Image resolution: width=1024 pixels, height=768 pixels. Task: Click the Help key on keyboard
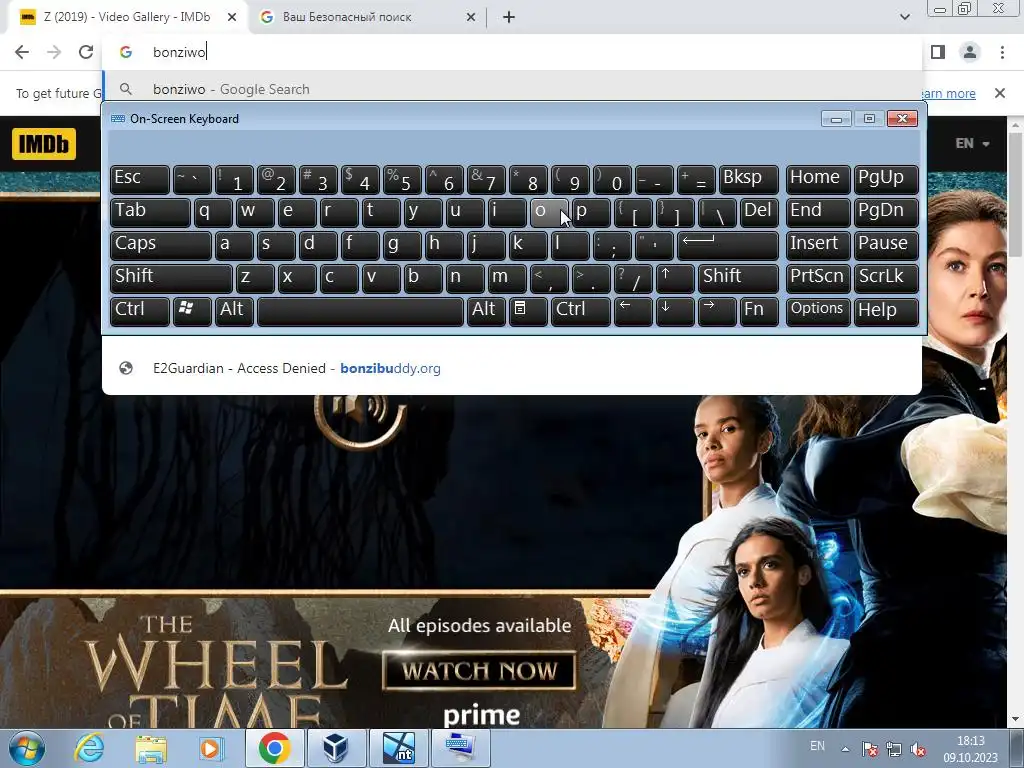(x=886, y=311)
